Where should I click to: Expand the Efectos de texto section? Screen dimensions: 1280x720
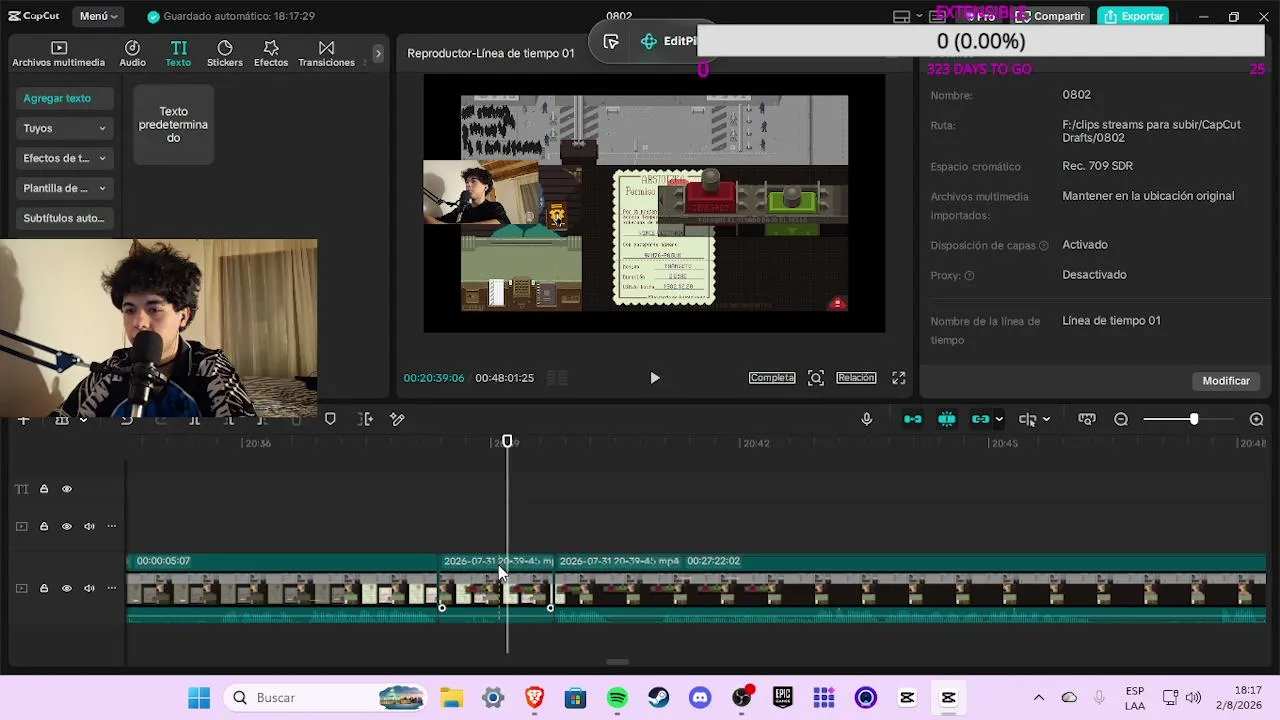[64, 158]
